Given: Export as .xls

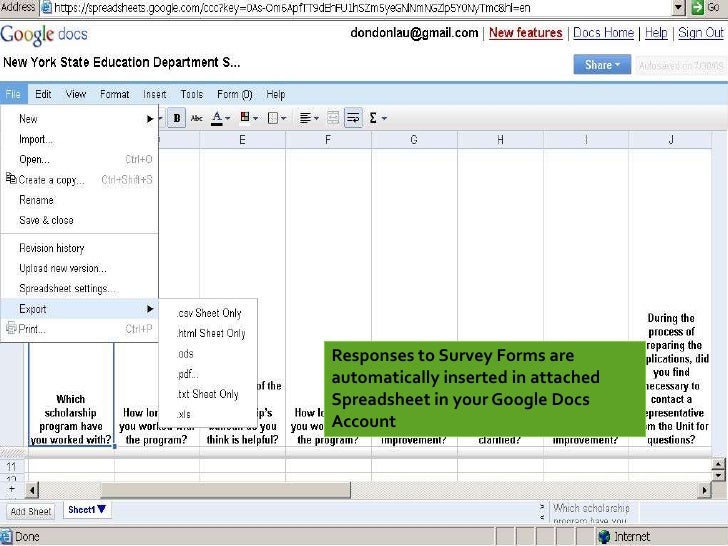Looking at the screenshot, I should click(x=208, y=414).
